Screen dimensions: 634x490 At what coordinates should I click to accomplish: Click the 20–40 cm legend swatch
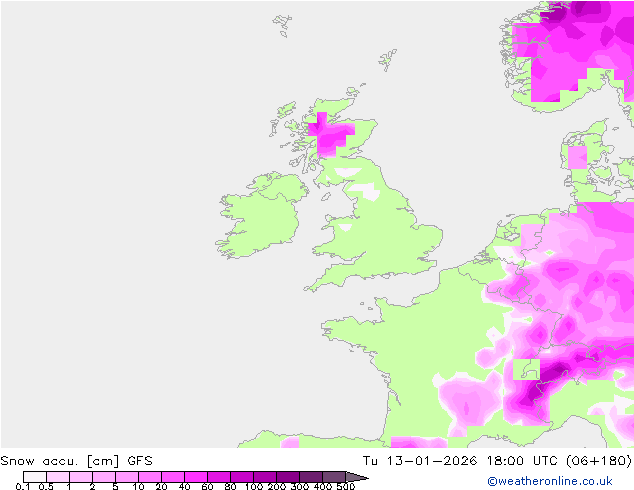pyautogui.click(x=173, y=477)
